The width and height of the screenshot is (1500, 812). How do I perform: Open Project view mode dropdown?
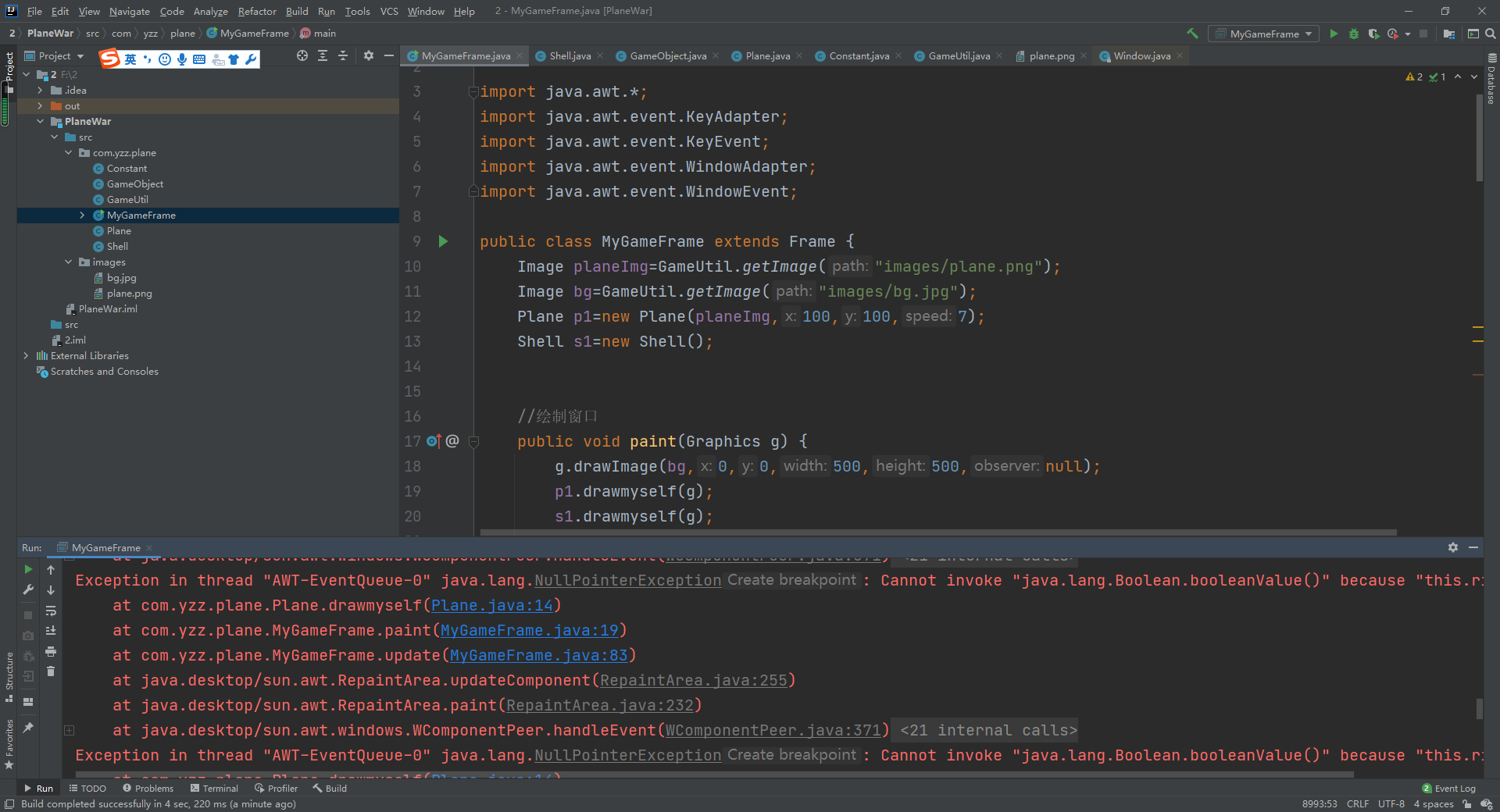(x=55, y=55)
